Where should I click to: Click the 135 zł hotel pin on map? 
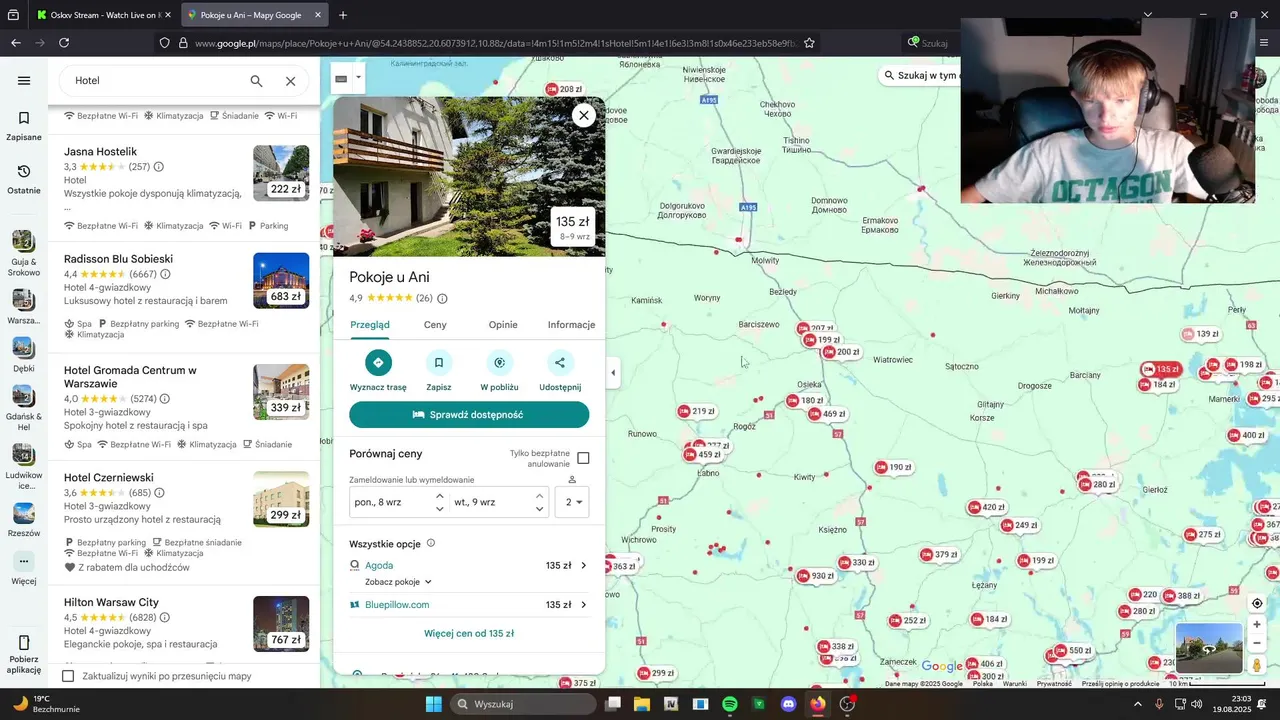pyautogui.click(x=1162, y=369)
